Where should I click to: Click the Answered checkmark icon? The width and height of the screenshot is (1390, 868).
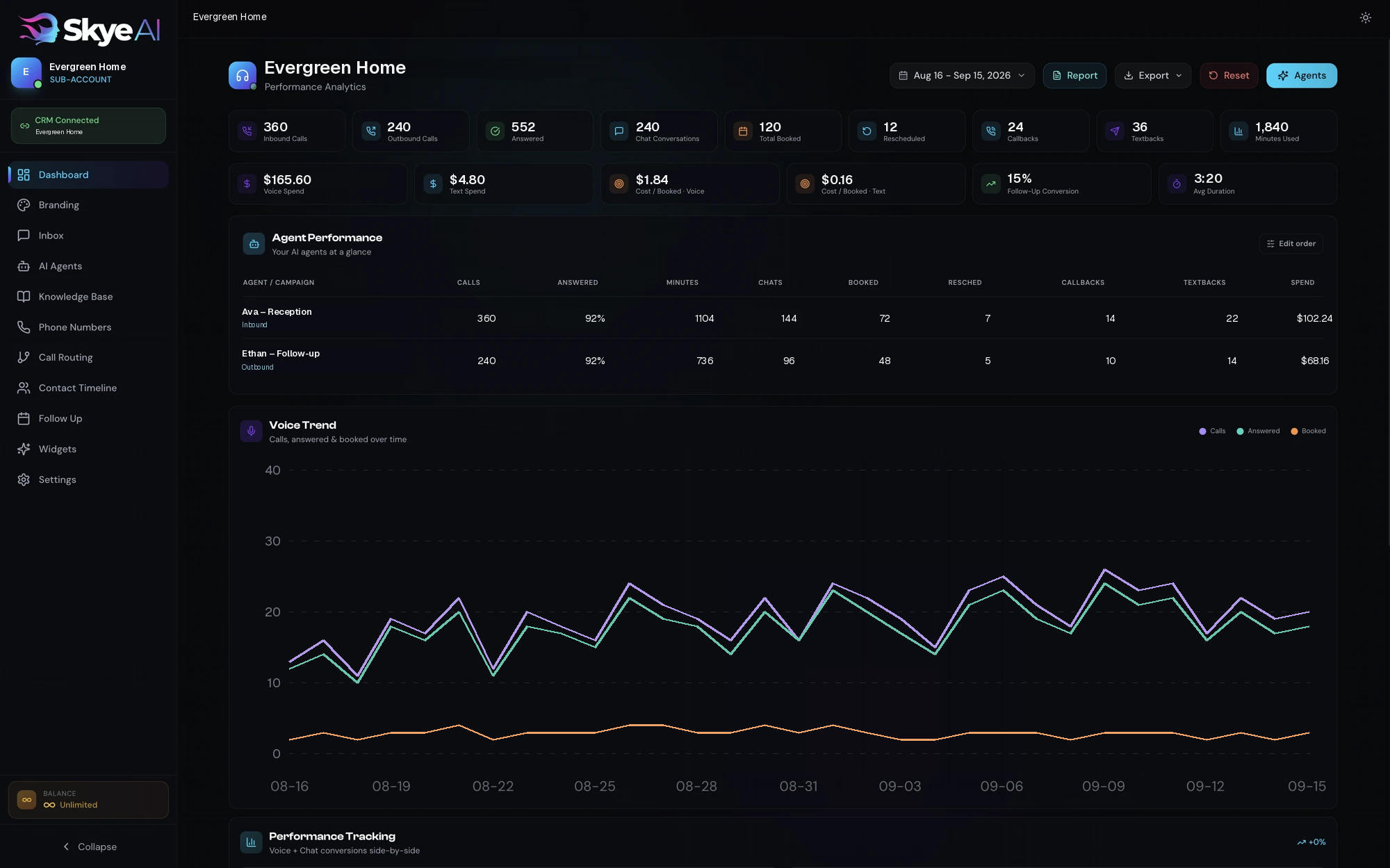click(x=495, y=131)
